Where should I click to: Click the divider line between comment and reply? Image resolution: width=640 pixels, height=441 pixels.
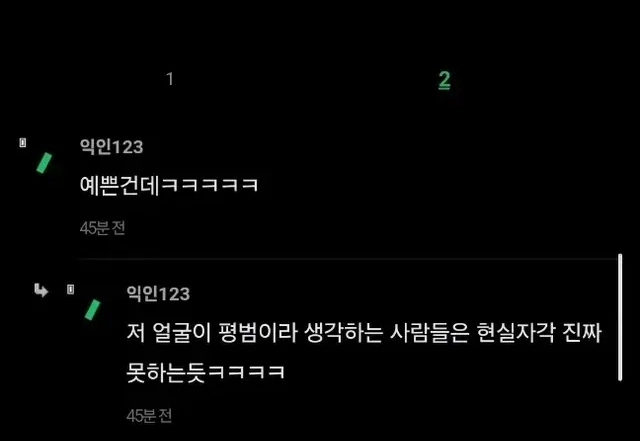[x=347, y=258]
